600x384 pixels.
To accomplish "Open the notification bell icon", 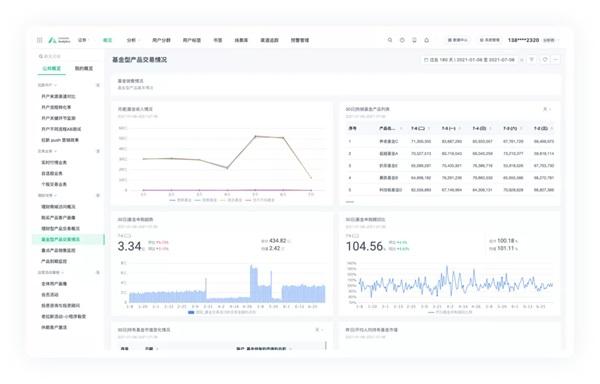I will click(427, 40).
